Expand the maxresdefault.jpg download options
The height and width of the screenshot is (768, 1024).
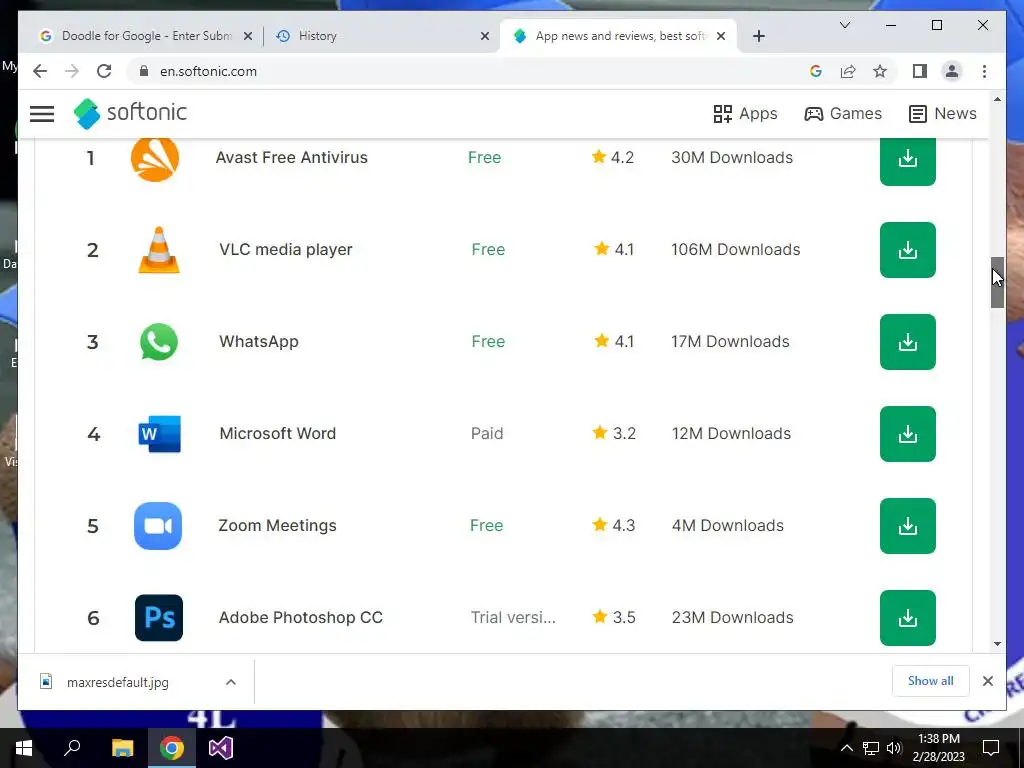pos(231,682)
